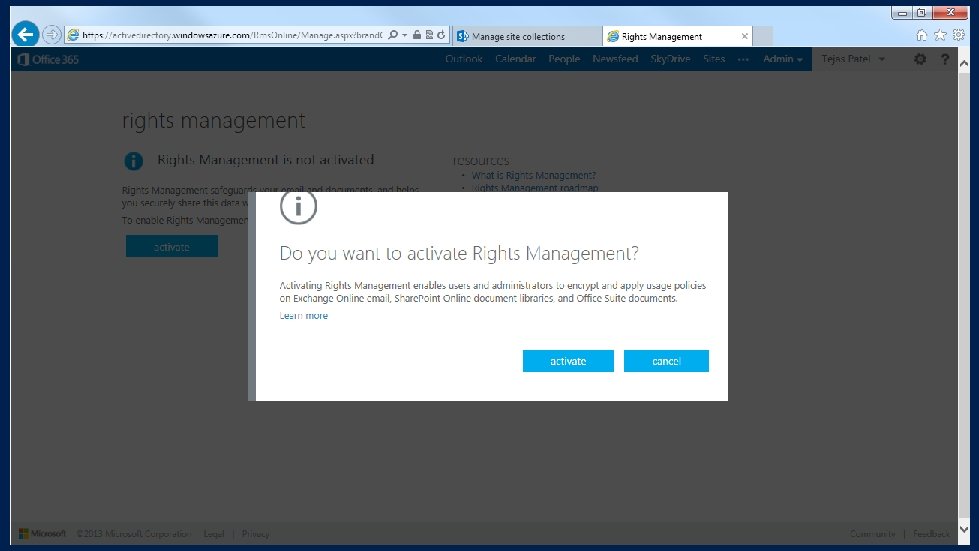Click the restore window button
Viewport: 979px width, 551px height.
(x=922, y=13)
